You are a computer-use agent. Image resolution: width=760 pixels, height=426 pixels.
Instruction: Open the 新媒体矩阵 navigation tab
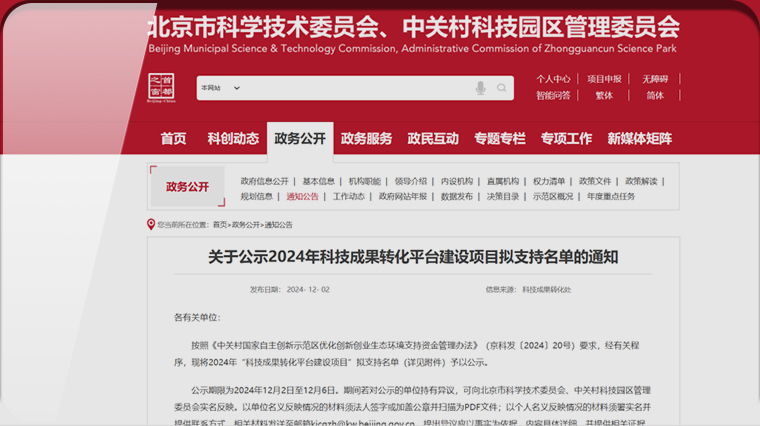pos(639,139)
